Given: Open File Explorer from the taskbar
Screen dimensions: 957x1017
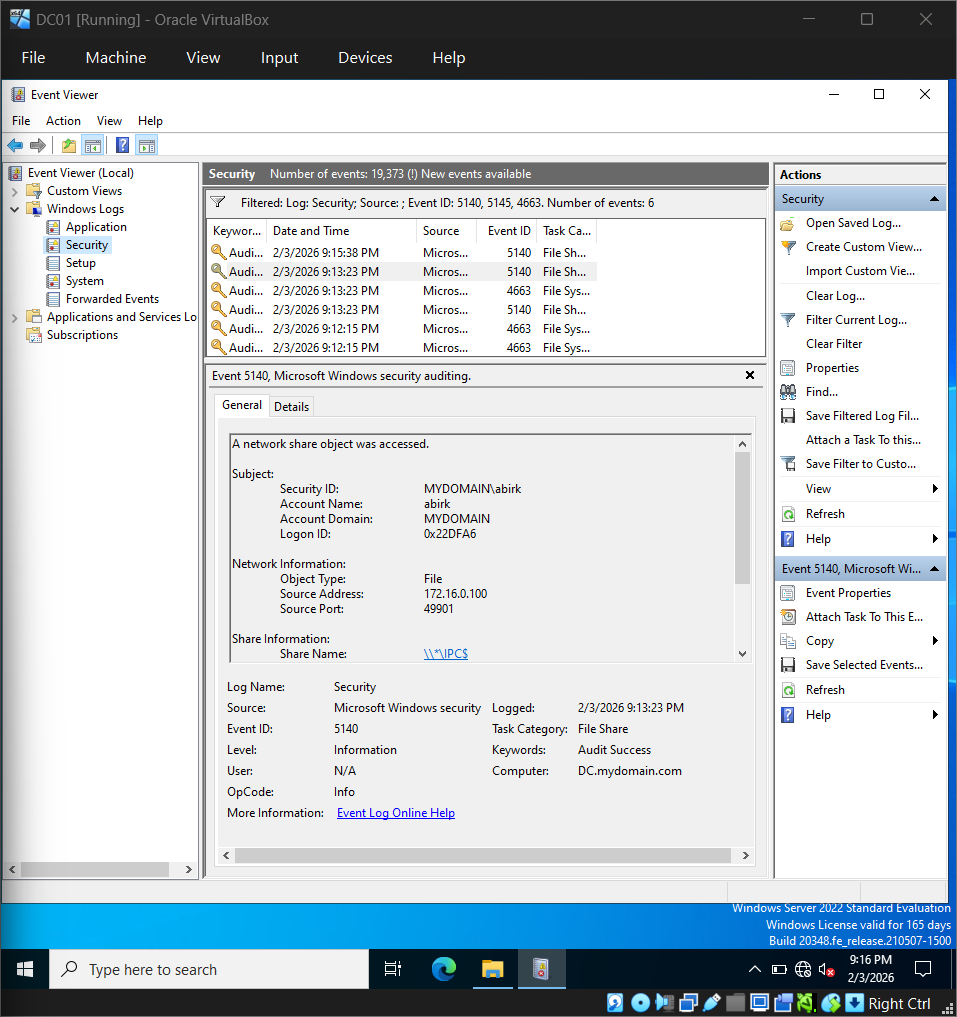Looking at the screenshot, I should [492, 970].
